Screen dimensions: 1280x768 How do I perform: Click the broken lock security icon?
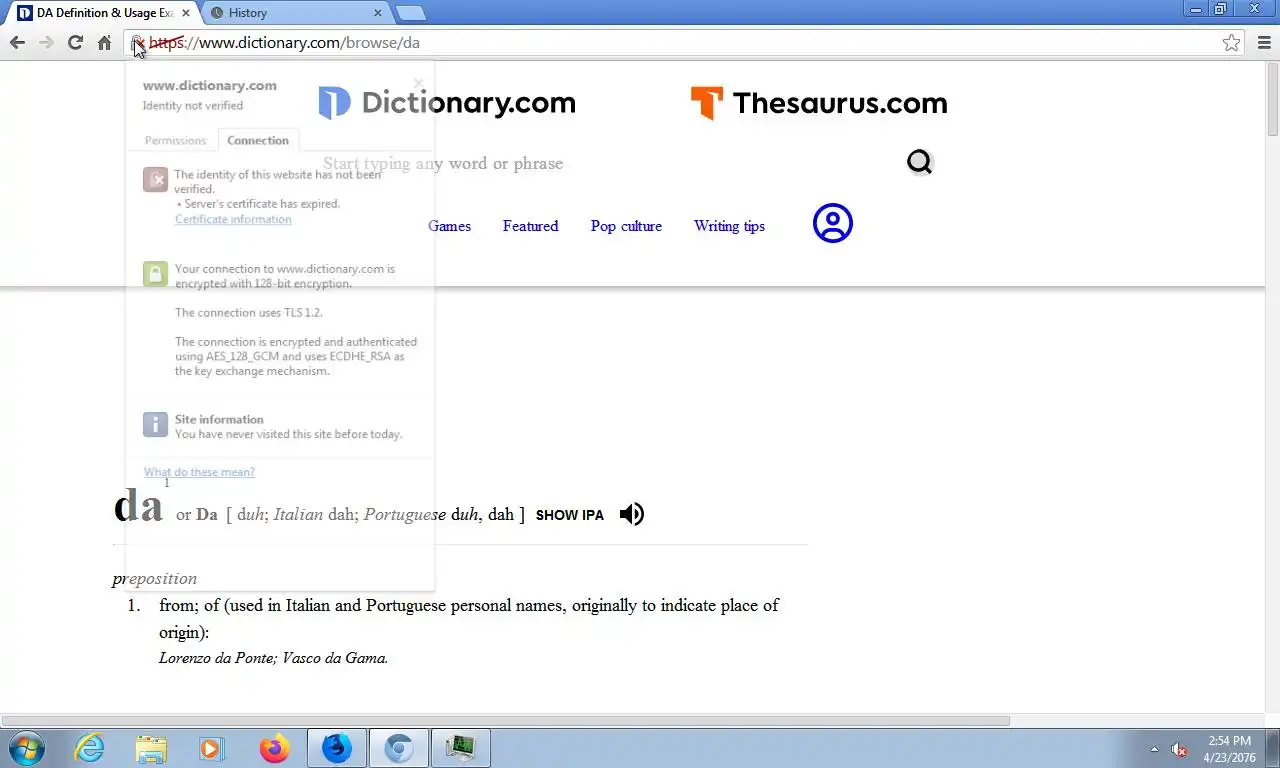pyautogui.click(x=138, y=43)
